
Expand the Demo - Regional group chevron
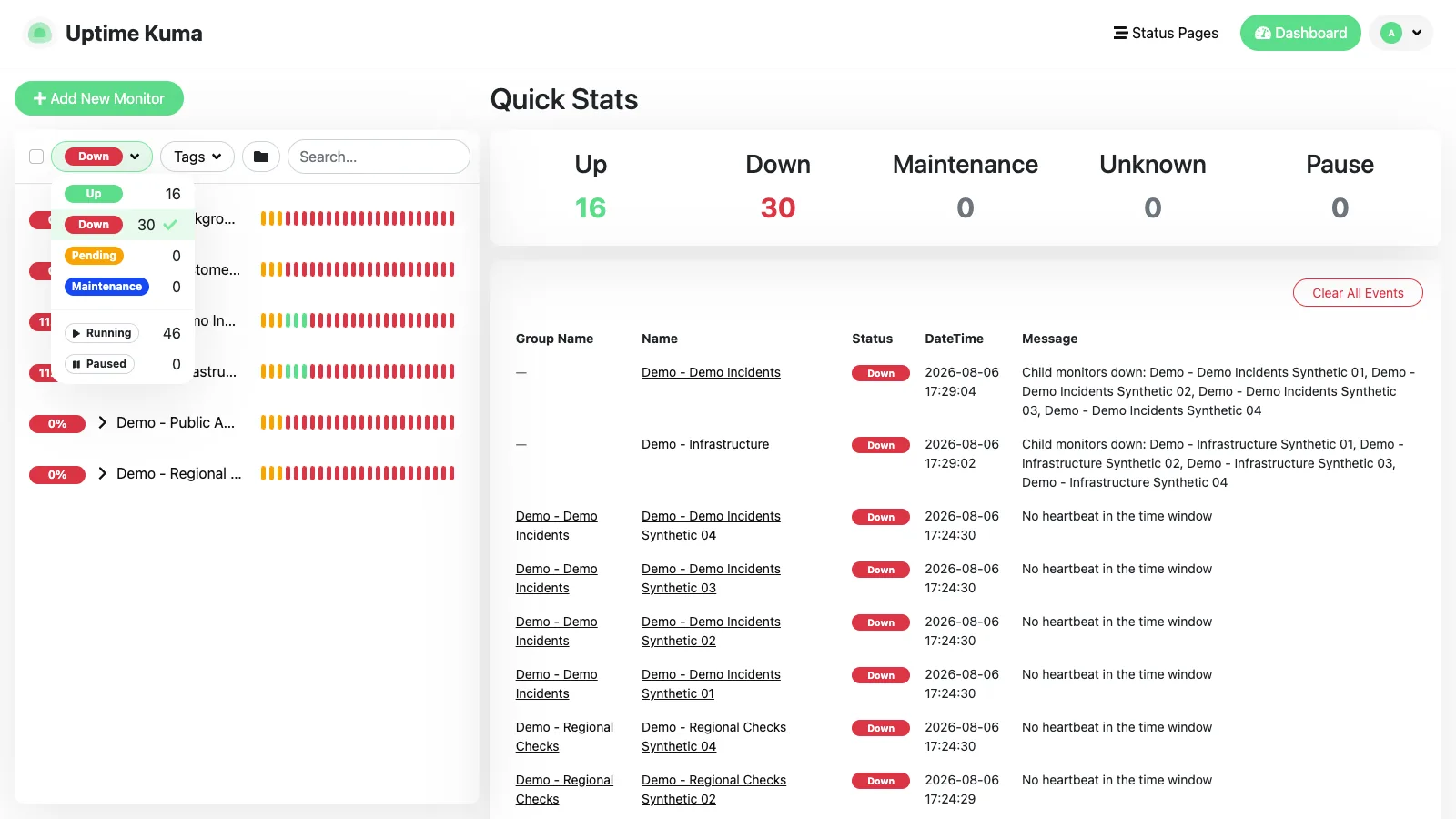[103, 473]
